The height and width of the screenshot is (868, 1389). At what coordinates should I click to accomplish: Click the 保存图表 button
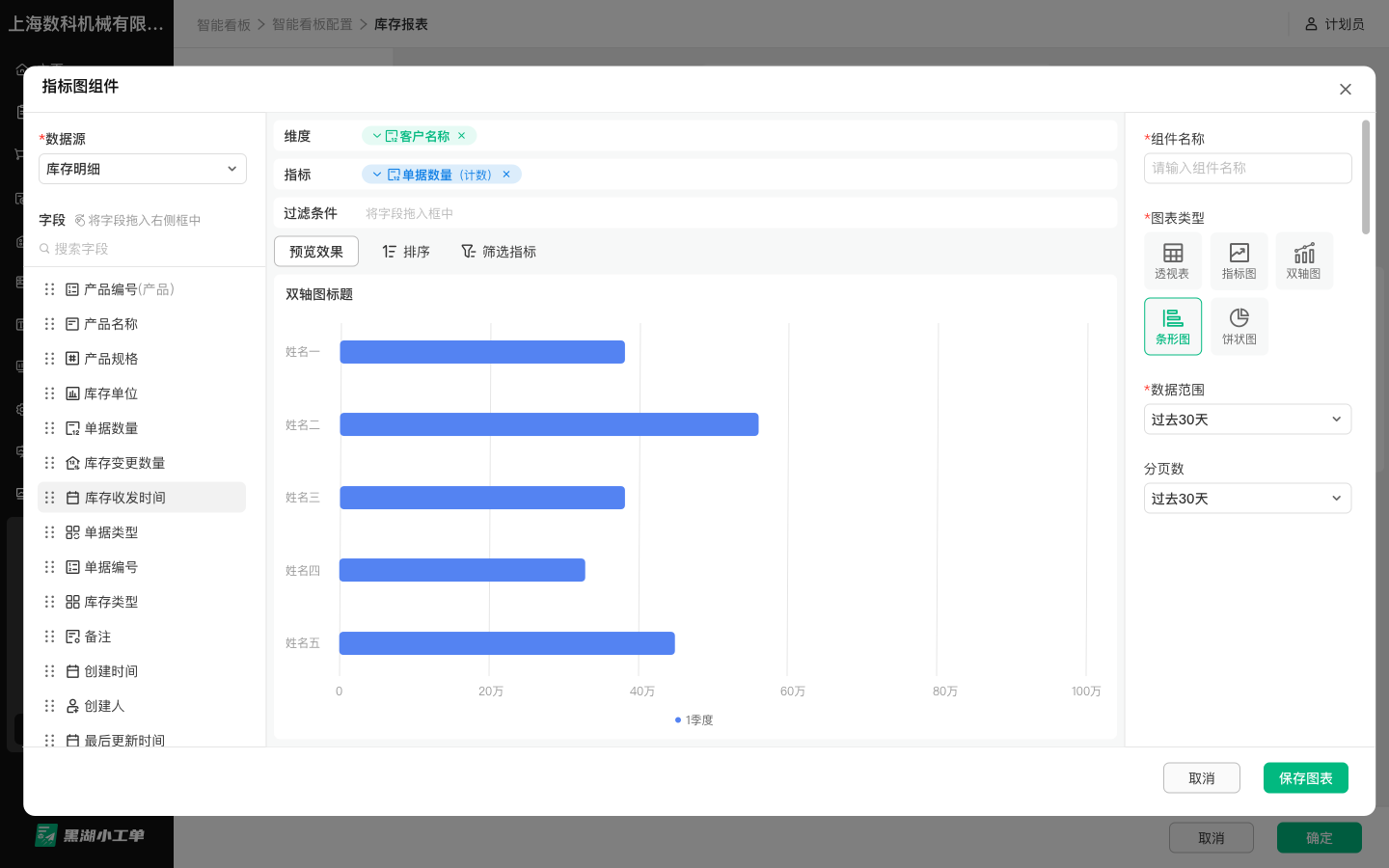[1305, 777]
